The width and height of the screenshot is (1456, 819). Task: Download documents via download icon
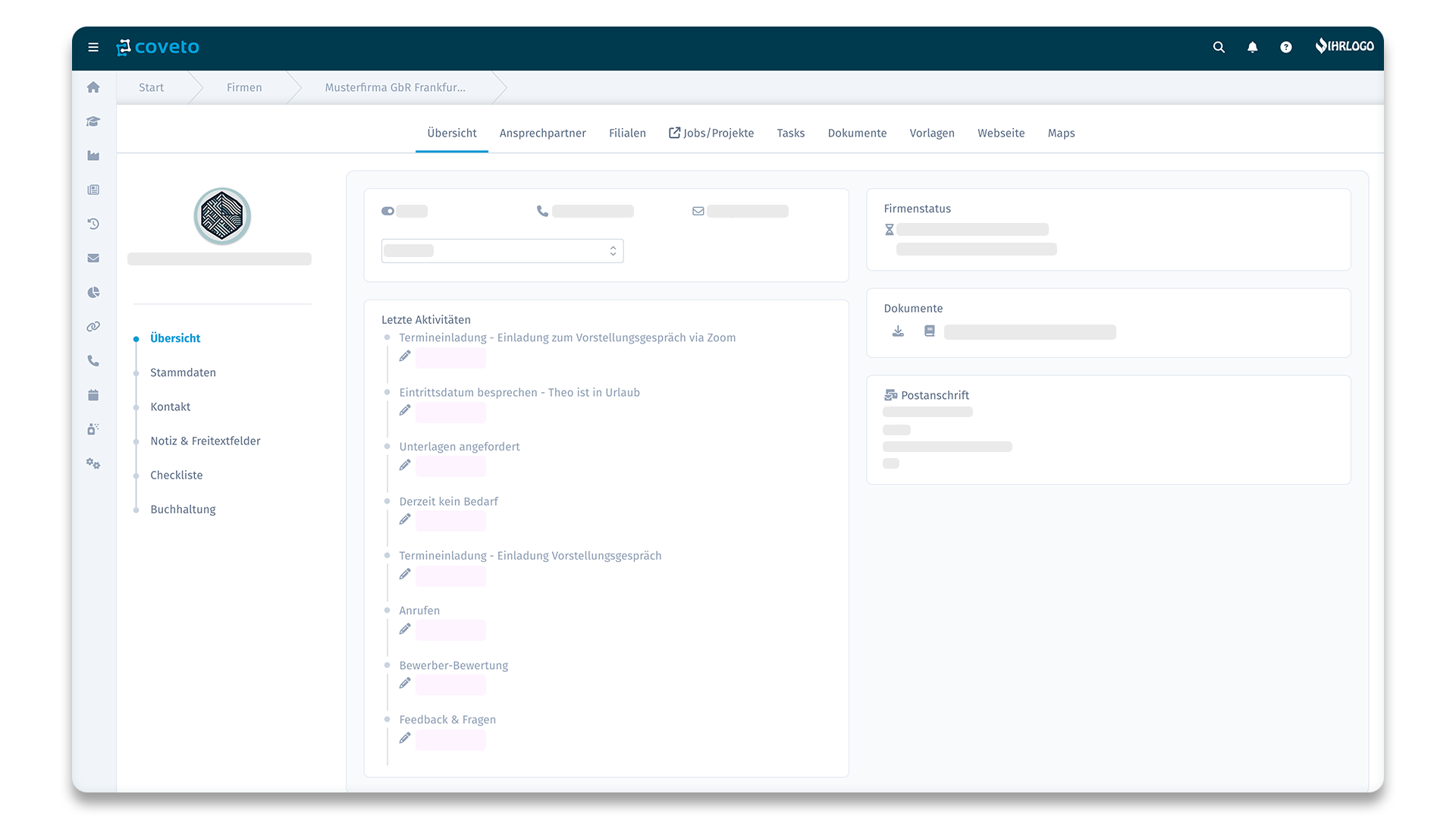[898, 331]
